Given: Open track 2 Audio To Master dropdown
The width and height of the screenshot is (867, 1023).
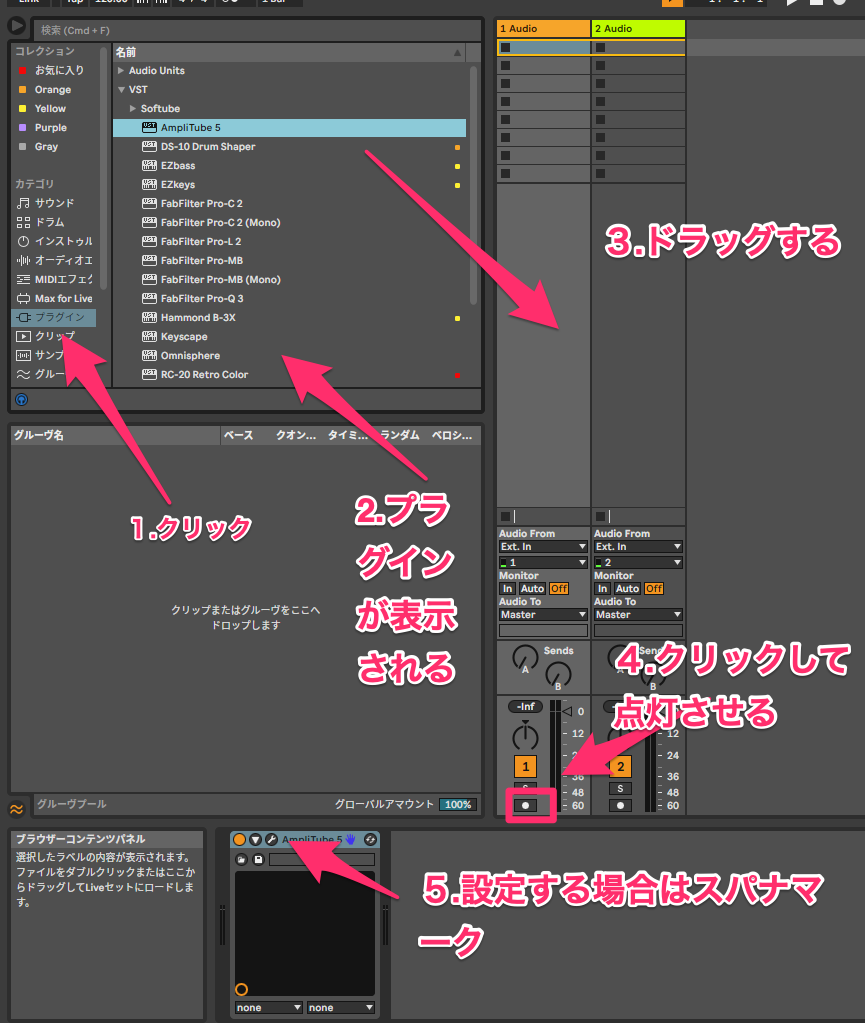Looking at the screenshot, I should coord(639,615).
